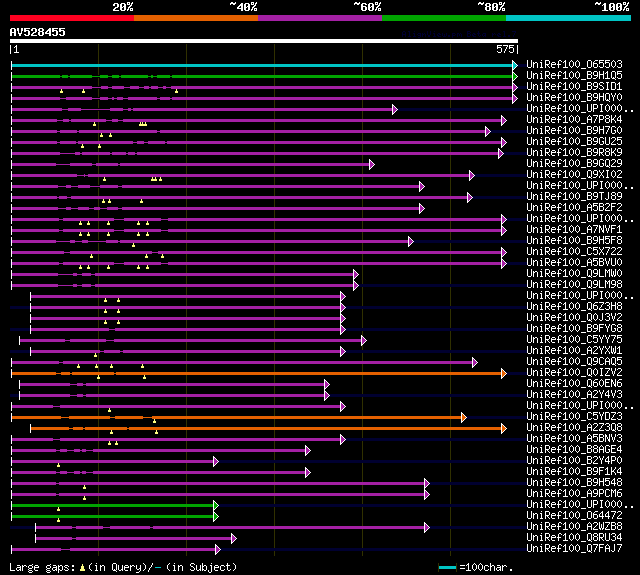Click the green alignment bar for UniRef100_B9H1Q5

tap(262, 76)
